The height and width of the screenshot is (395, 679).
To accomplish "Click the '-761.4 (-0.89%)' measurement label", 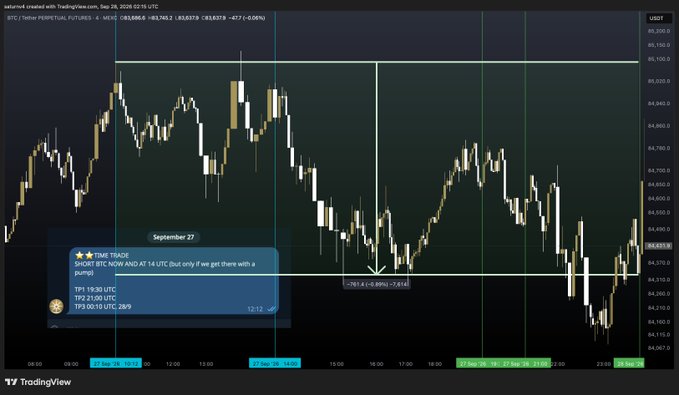I will tap(376, 284).
